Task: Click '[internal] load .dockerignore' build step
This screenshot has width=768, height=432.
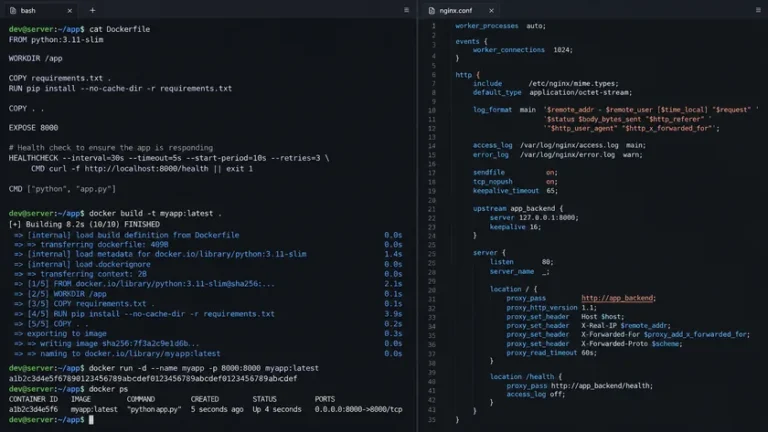Action: (x=82, y=264)
